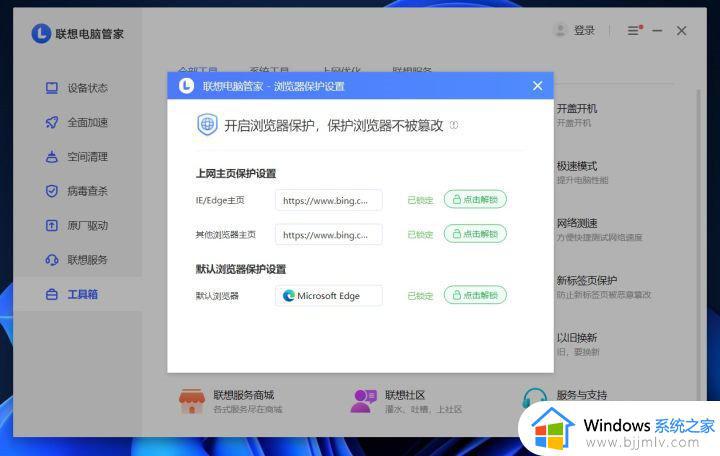Open the 开盖开机 tool
Screen dimensions: 720x456
pyautogui.click(x=577, y=115)
